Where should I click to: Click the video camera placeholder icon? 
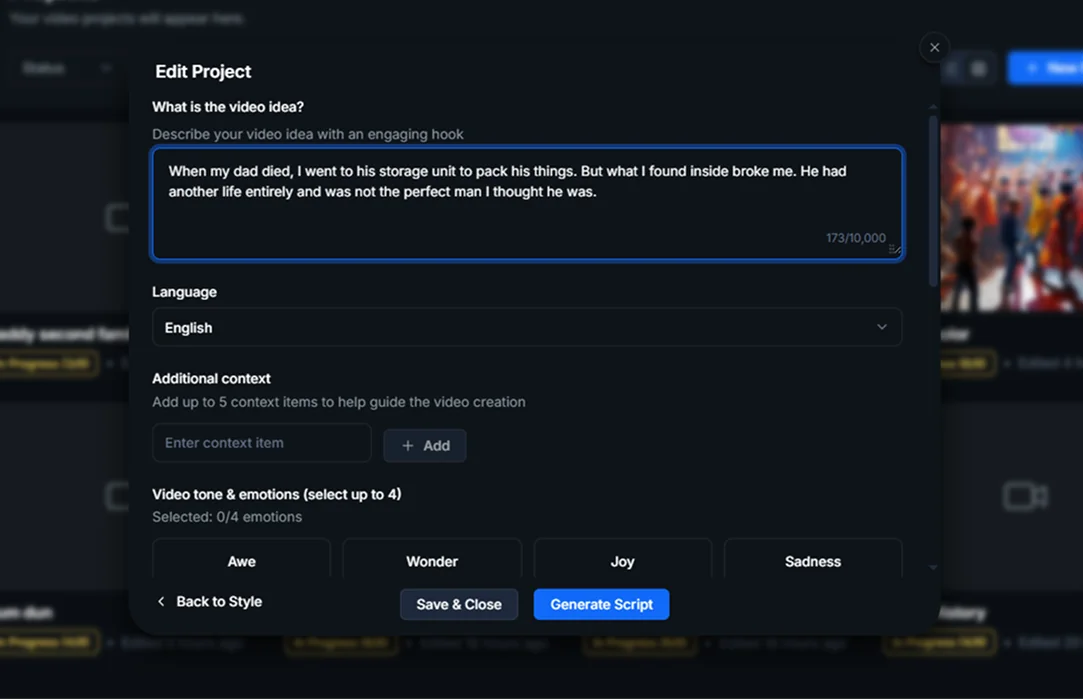click(x=1025, y=496)
